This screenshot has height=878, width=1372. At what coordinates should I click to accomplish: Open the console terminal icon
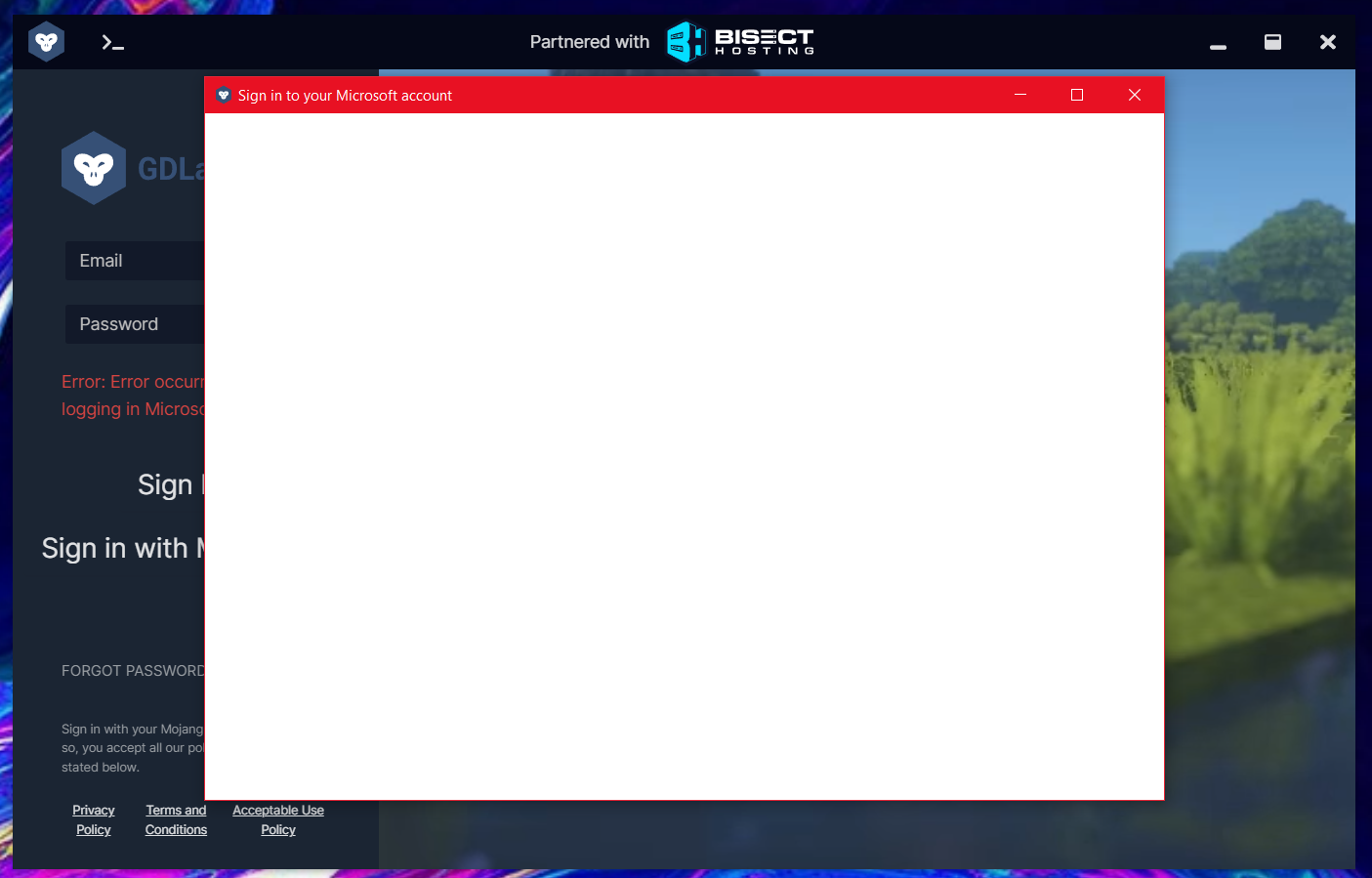click(112, 42)
